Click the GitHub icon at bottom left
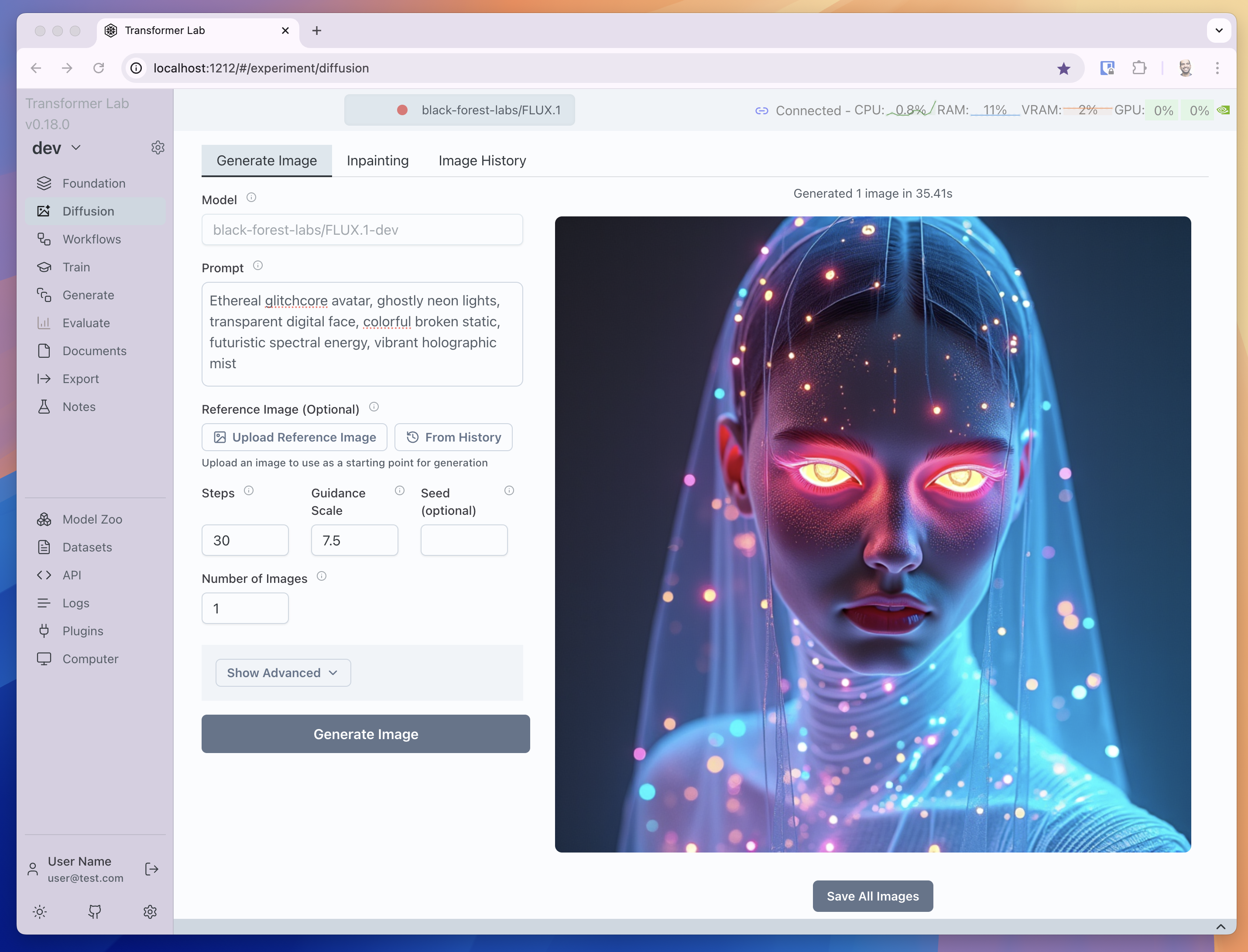This screenshot has width=1248, height=952. tap(95, 912)
